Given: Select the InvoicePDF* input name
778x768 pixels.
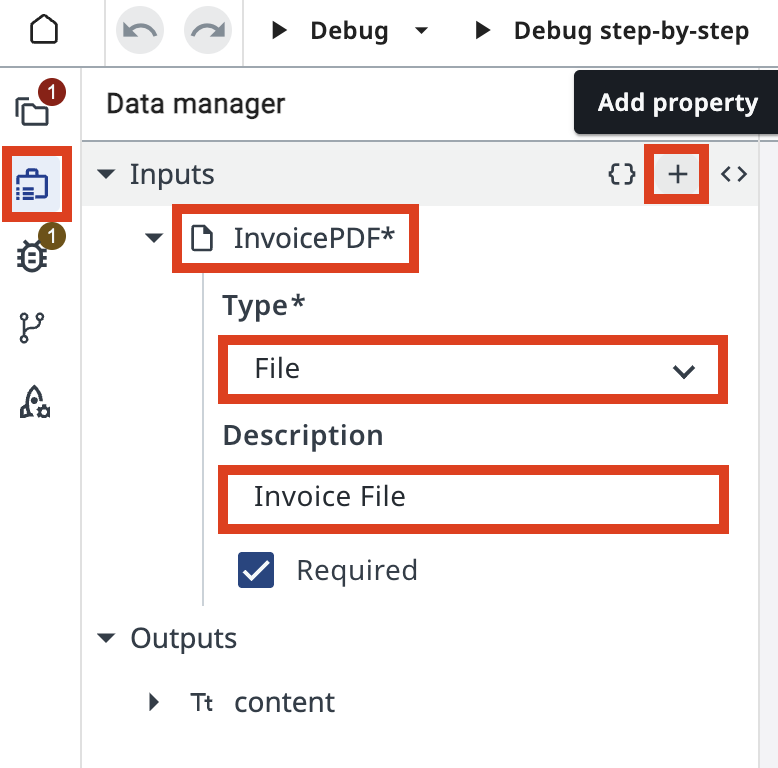Looking at the screenshot, I should [314, 238].
